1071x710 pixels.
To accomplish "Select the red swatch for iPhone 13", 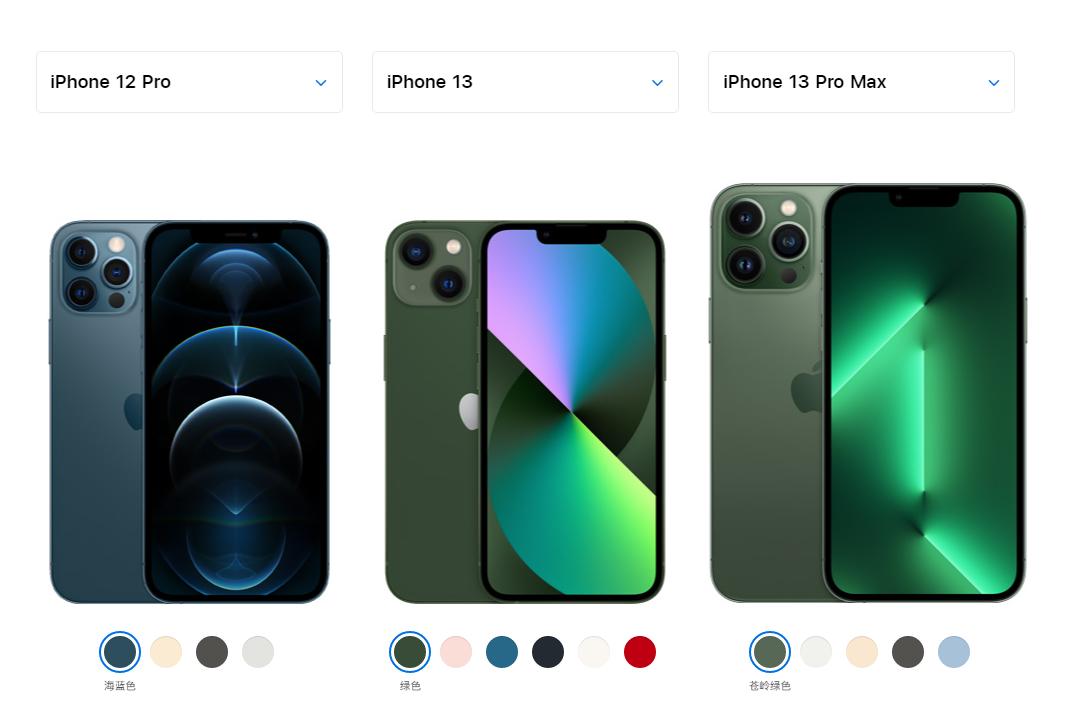I will click(x=640, y=652).
